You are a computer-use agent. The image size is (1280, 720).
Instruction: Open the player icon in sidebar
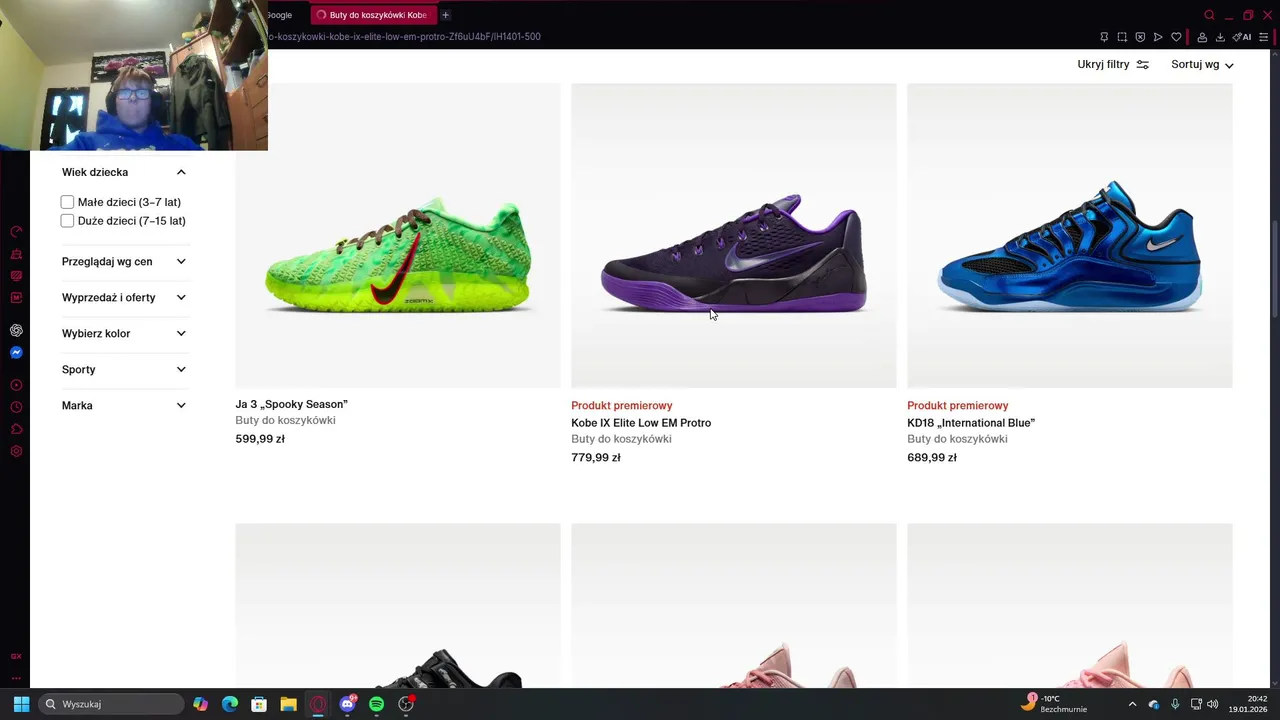[16, 385]
